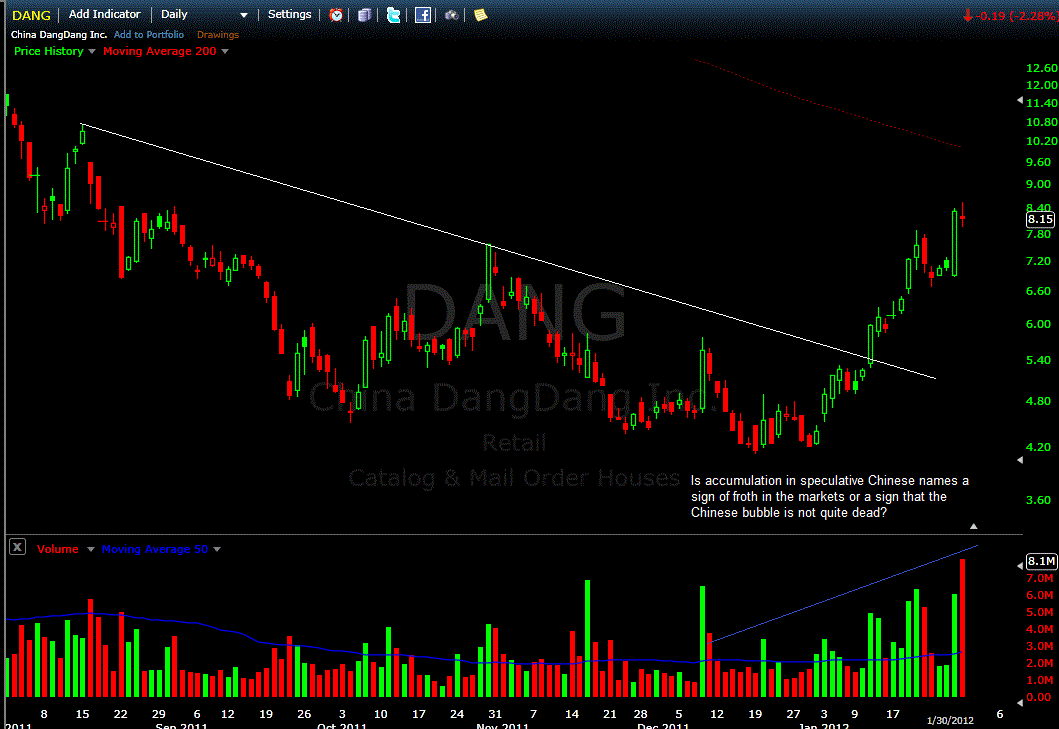This screenshot has width=1059, height=729.
Task: Click the China DangDang Inc. company name
Action: pyautogui.click(x=59, y=34)
